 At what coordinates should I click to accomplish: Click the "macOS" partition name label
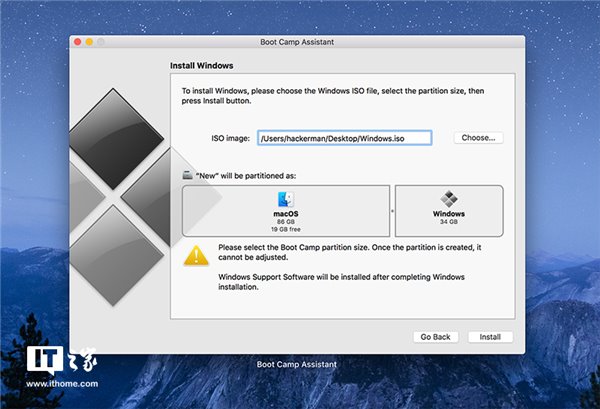pyautogui.click(x=285, y=213)
